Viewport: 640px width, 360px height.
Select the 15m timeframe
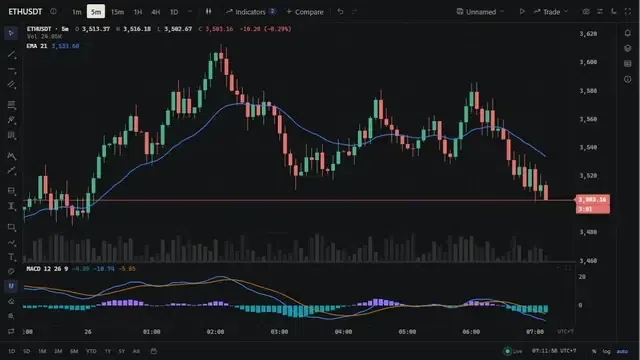[118, 12]
